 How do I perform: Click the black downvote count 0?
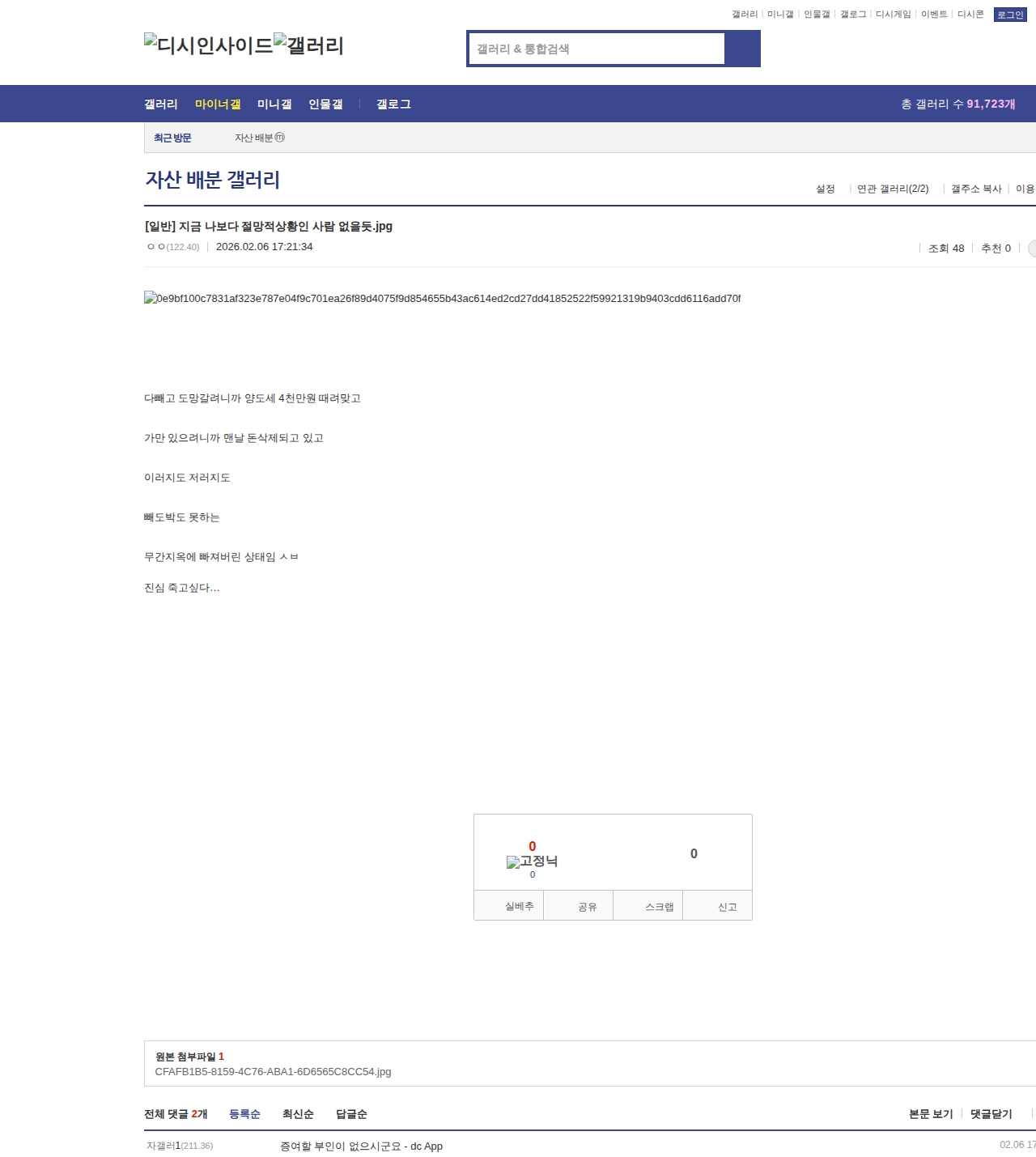pos(694,853)
